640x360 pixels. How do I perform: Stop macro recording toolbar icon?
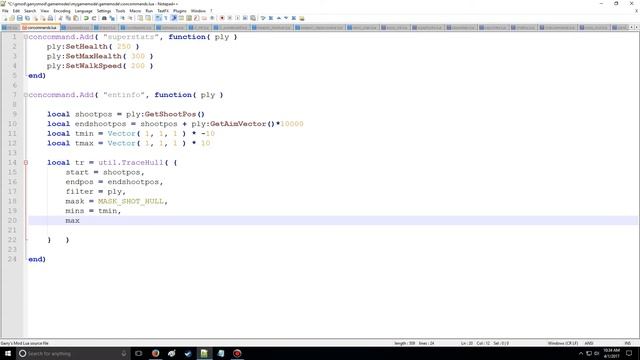coord(229,18)
